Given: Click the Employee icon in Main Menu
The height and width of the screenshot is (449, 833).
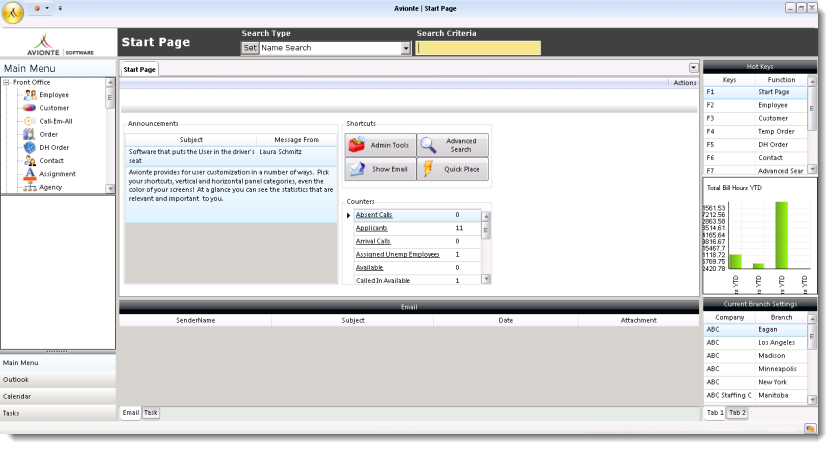Looking at the screenshot, I should click(30, 95).
